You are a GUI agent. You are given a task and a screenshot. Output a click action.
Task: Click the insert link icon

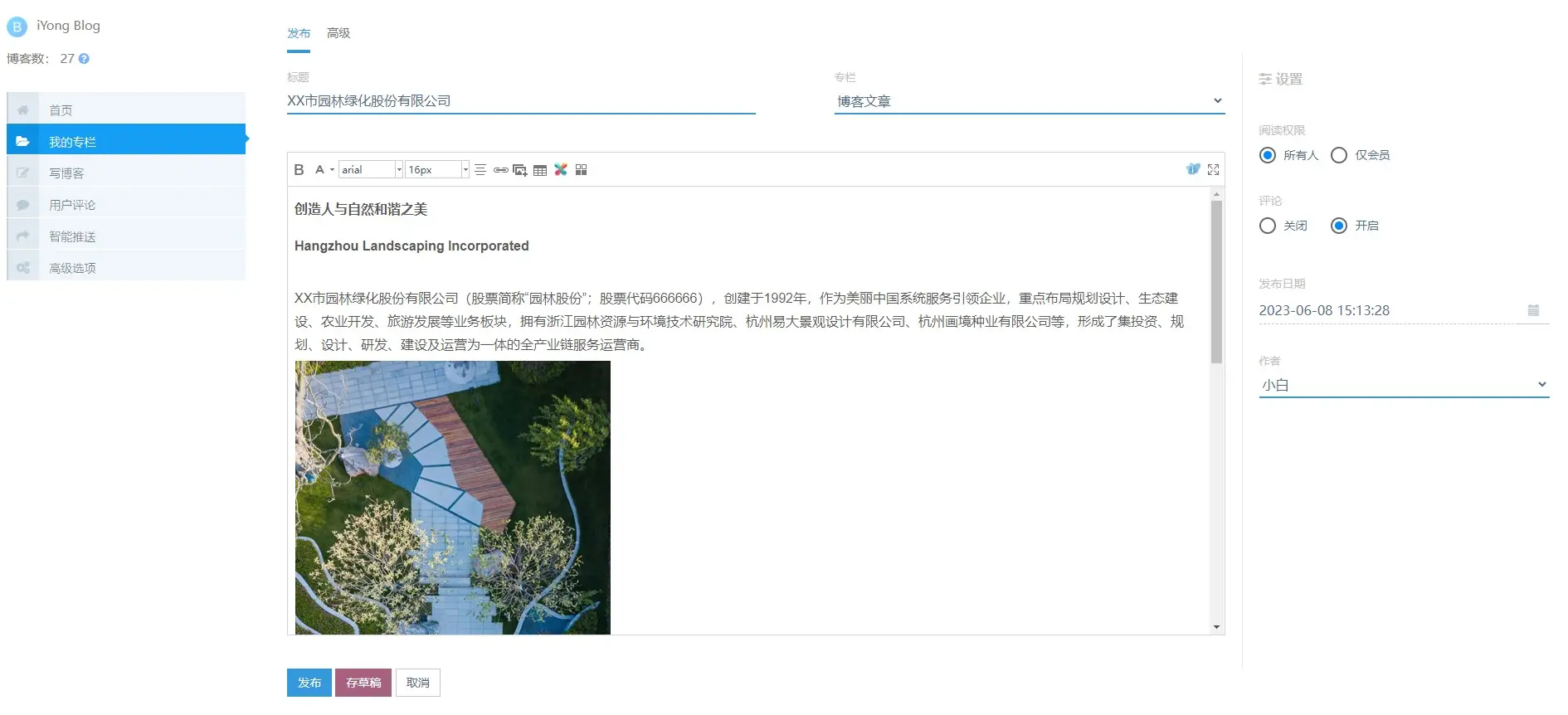click(500, 170)
